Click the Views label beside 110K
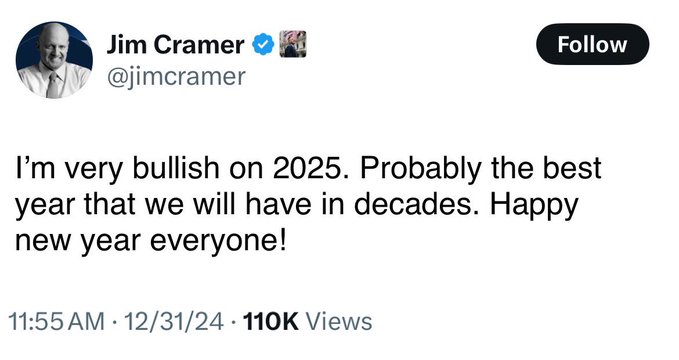The width and height of the screenshot is (679, 360). [339, 322]
